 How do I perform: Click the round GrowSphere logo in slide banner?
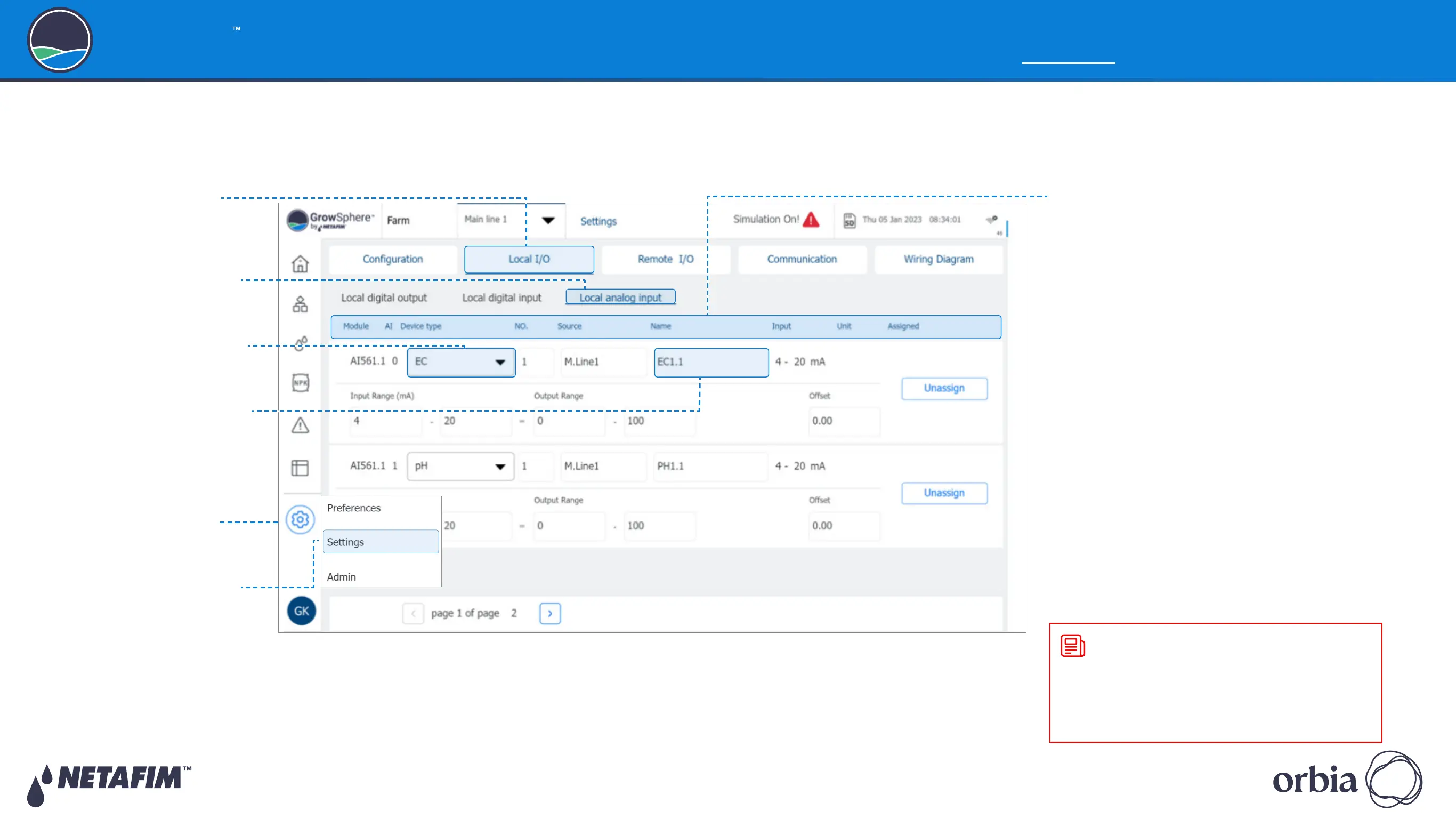(x=60, y=40)
